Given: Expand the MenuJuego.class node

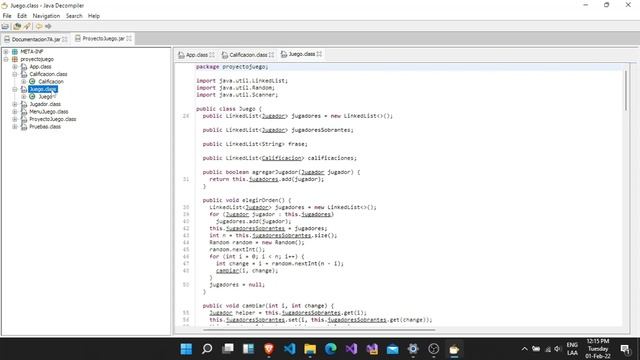Looking at the screenshot, I should pos(15,112).
